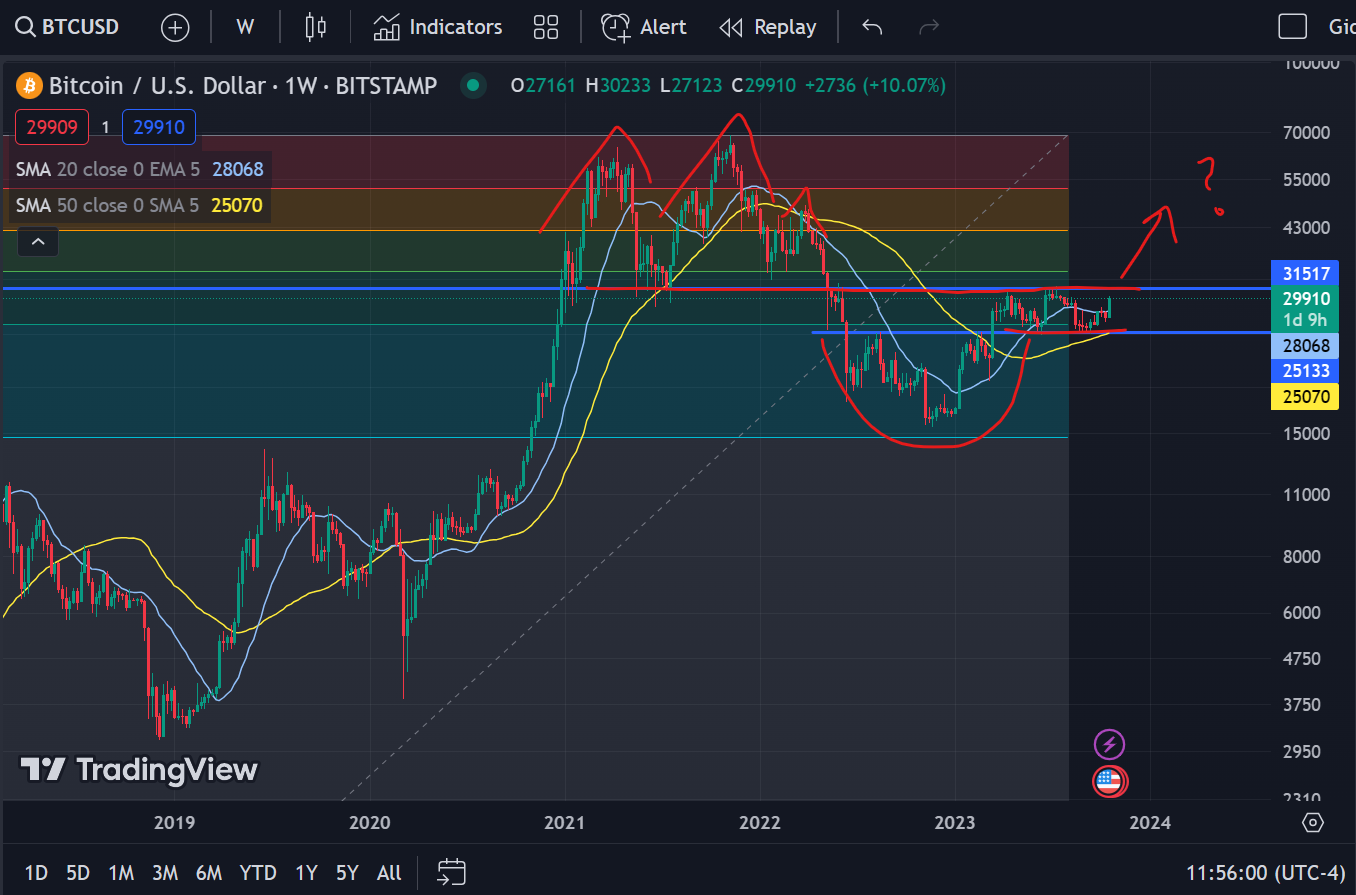Open the timezone menu showing UTC-4
This screenshot has width=1356, height=895.
pyautogui.click(x=1262, y=873)
